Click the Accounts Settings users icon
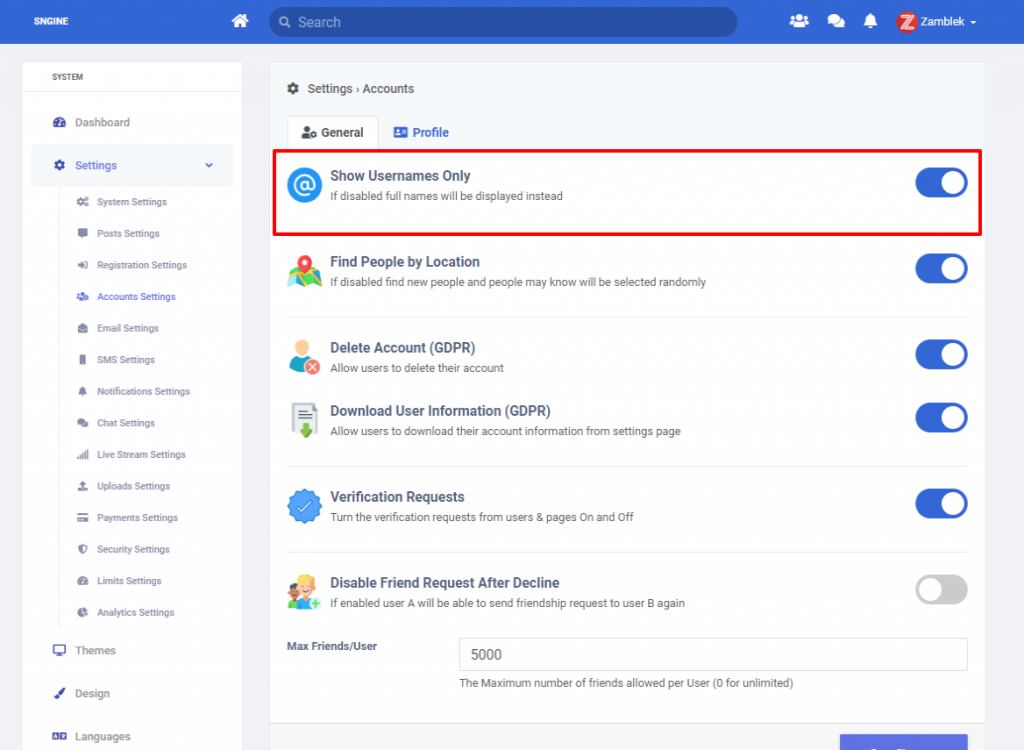The height and width of the screenshot is (750, 1024). [x=82, y=297]
